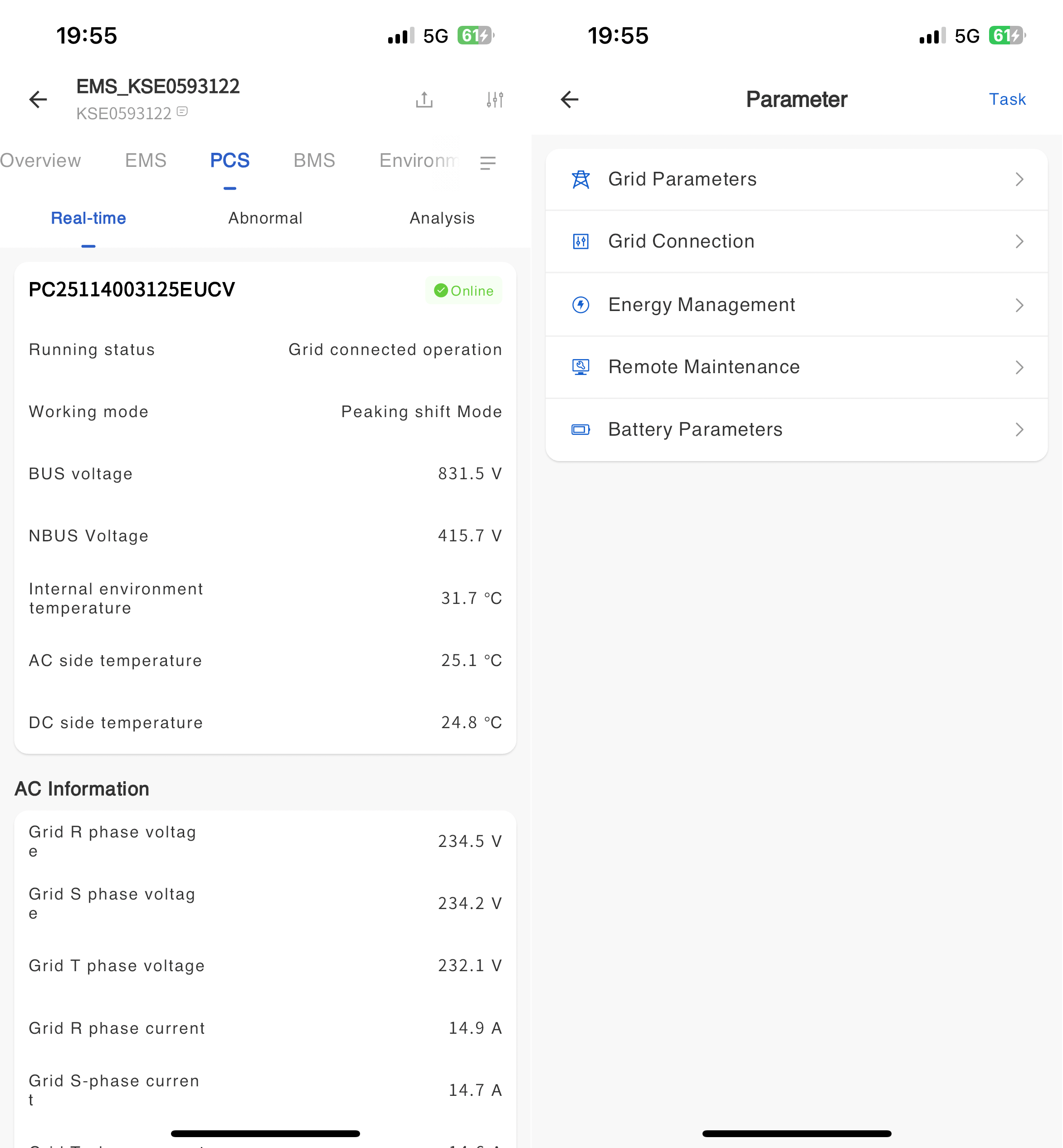The image size is (1063, 1148).
Task: Tap the Online status badge
Action: click(463, 291)
